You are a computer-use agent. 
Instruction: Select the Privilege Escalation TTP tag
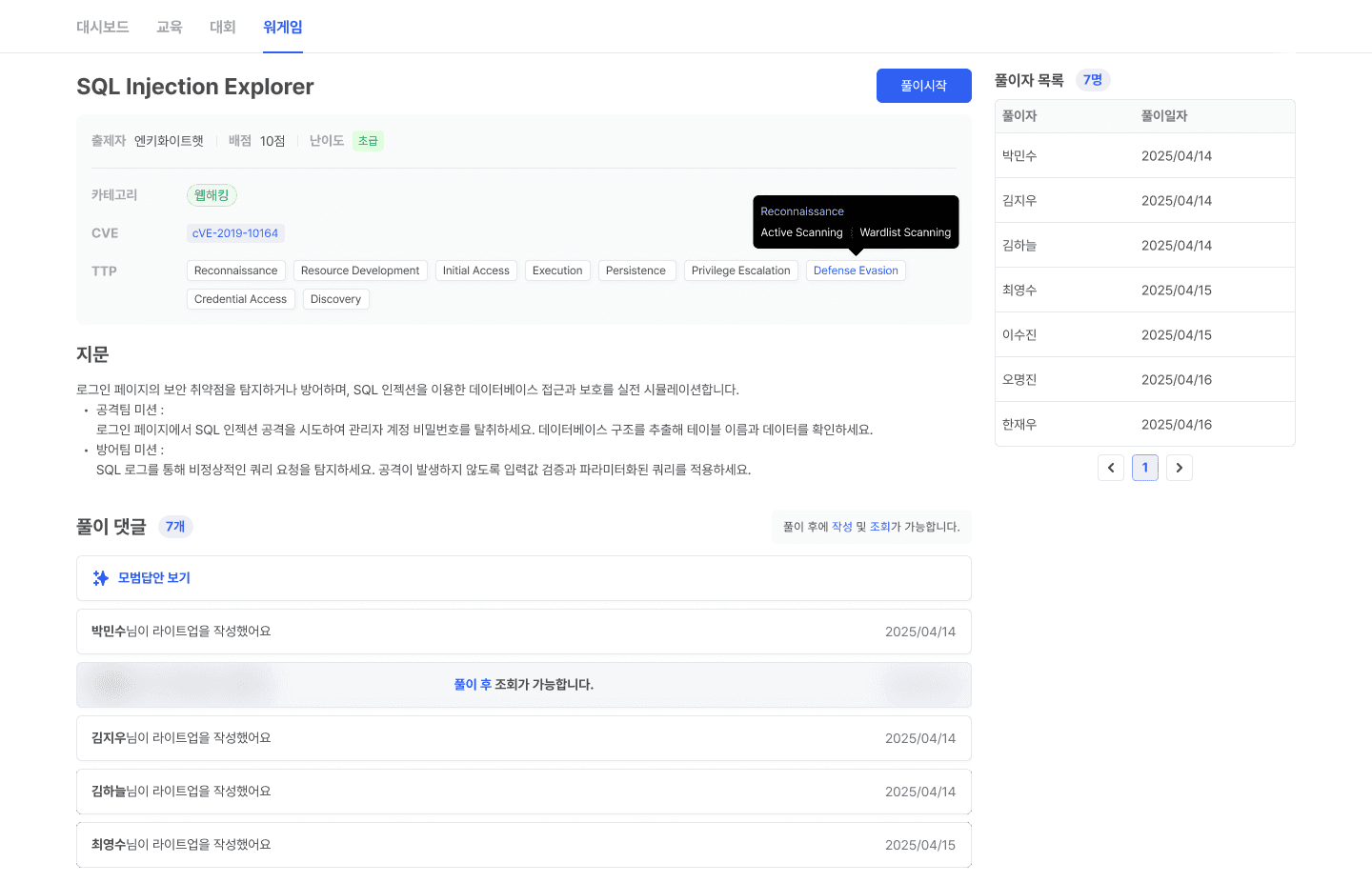coord(741,271)
